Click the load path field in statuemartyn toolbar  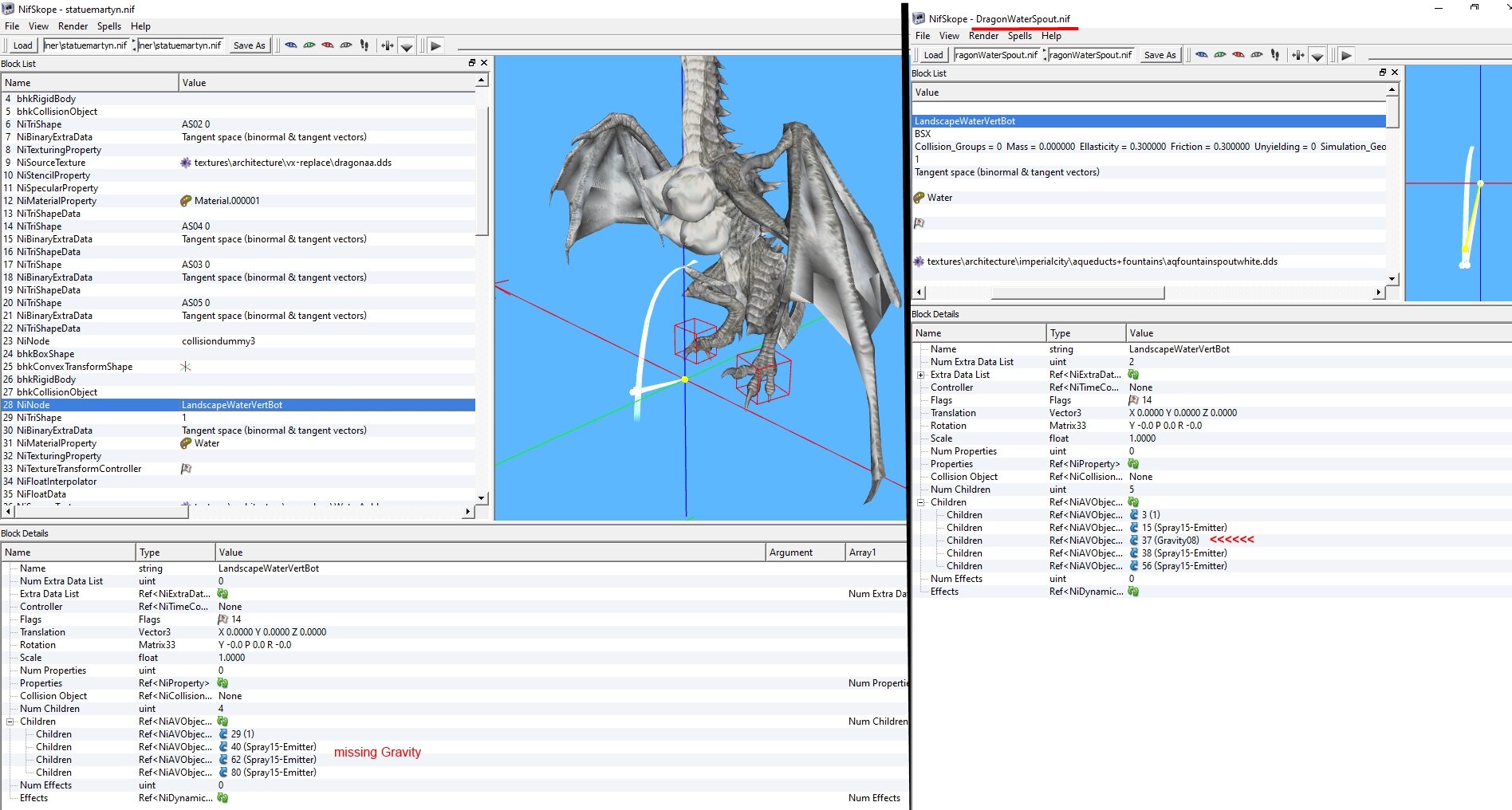[x=86, y=45]
